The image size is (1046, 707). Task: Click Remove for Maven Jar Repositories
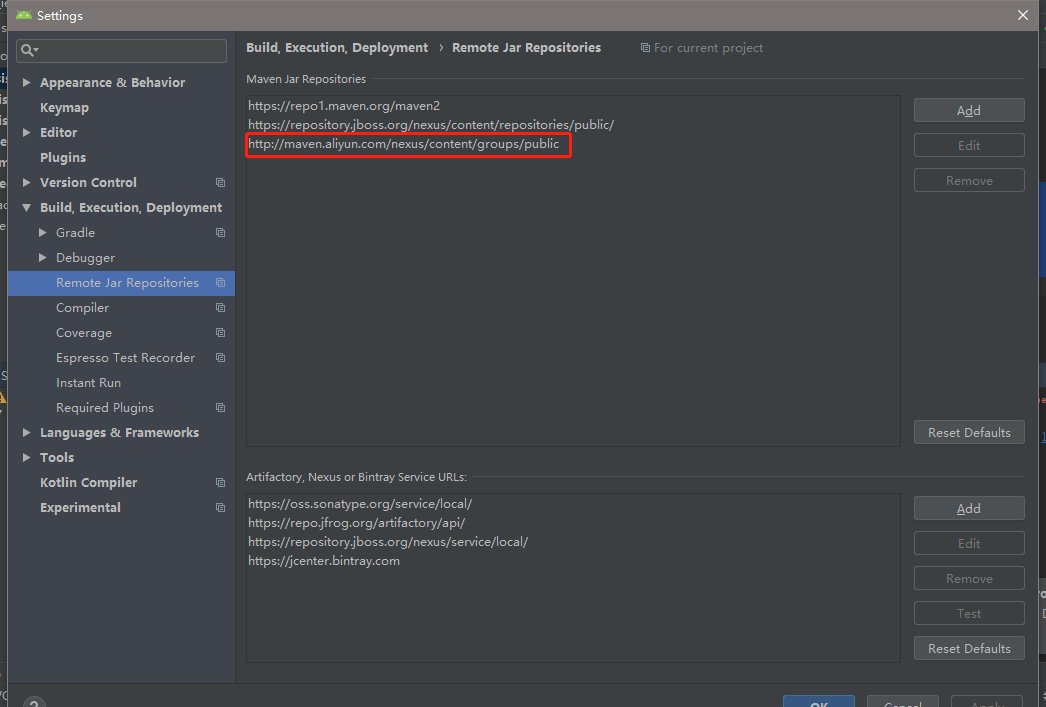(x=969, y=181)
